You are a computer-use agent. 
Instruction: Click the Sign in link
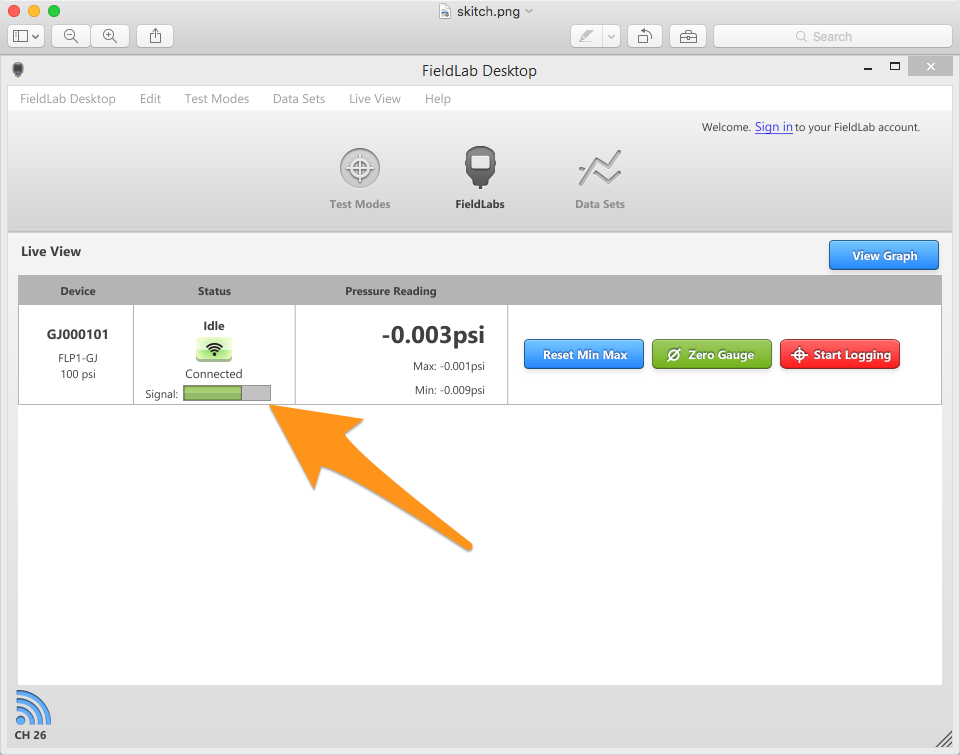click(x=773, y=127)
